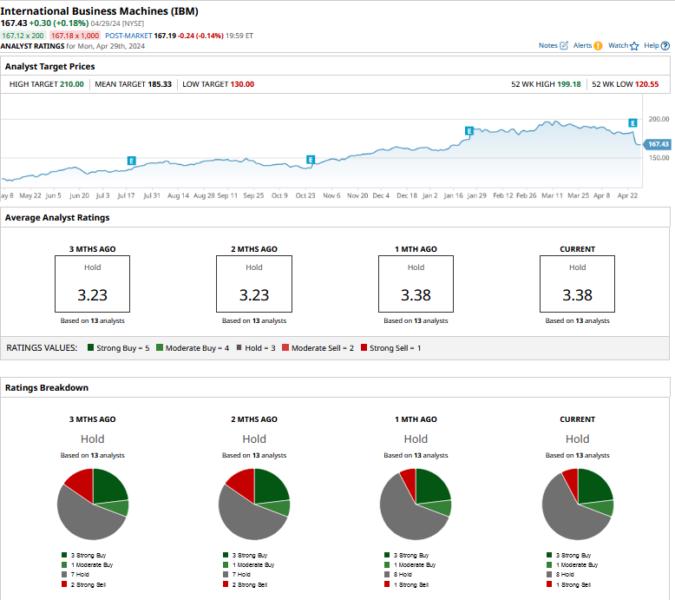Click the 167.43 price tag on chart
Image resolution: width=675 pixels, height=600 pixels.
point(657,144)
